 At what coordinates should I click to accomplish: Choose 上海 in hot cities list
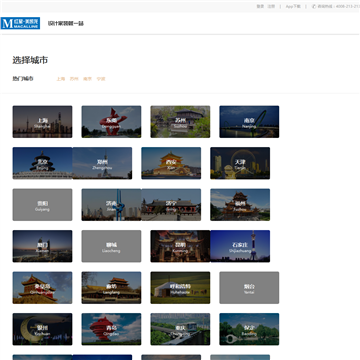(x=61, y=79)
